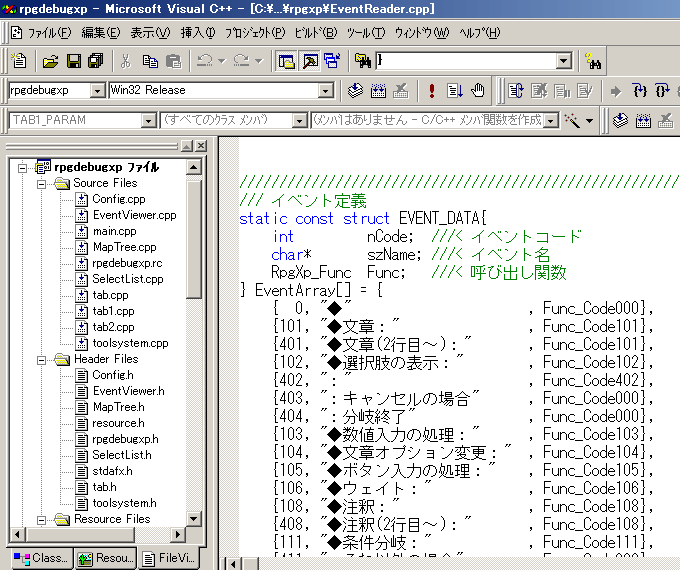680x570 pixels.
Task: Click the Insert/Remove Breakpoint hand icon
Action: point(478,91)
